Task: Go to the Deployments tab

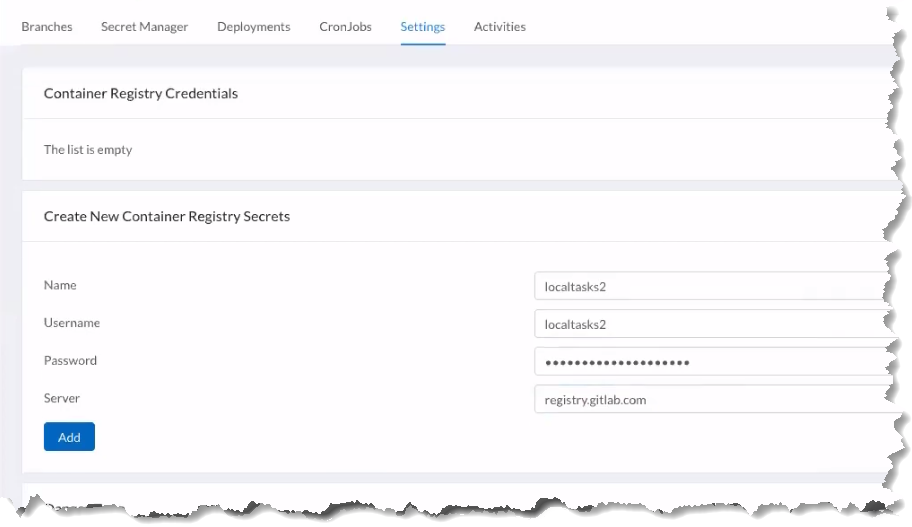Action: coord(253,27)
